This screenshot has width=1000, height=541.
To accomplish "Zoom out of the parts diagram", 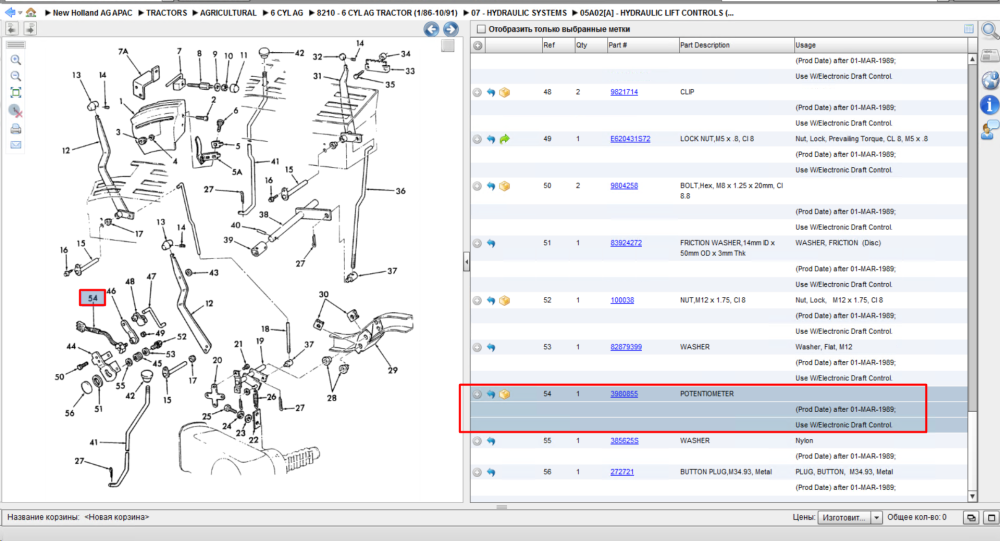I will [16, 77].
